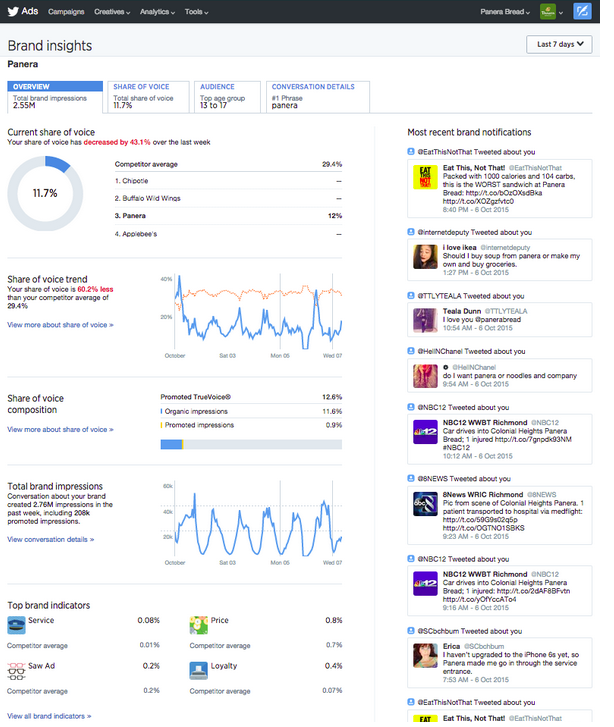The image size is (614, 727).
Task: Click the Panera account avatar icon
Action: [548, 12]
